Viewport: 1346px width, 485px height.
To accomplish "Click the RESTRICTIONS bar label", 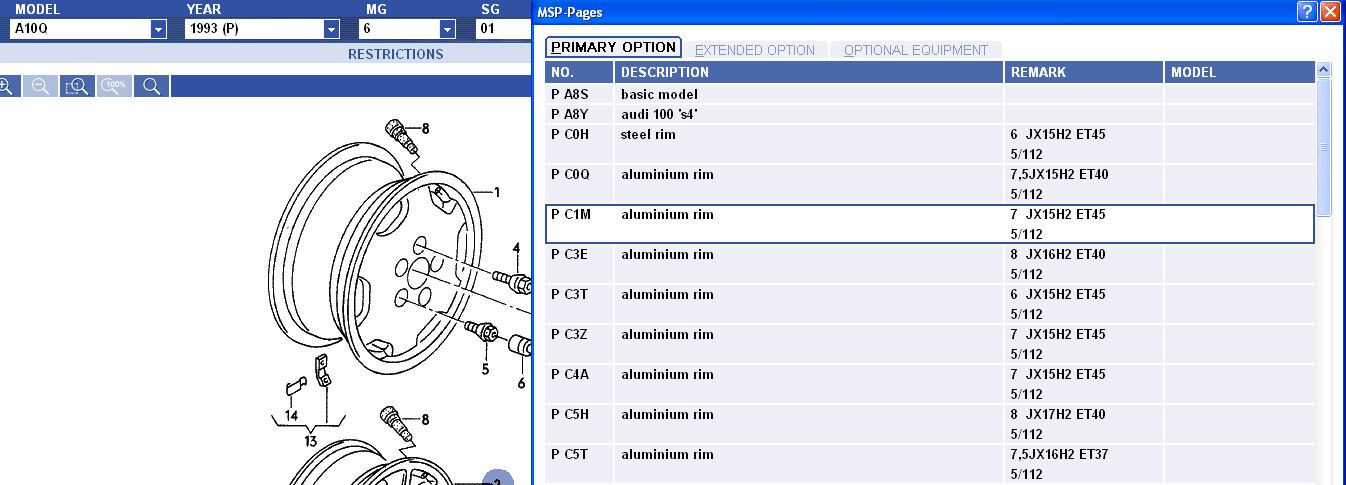I will coord(395,54).
